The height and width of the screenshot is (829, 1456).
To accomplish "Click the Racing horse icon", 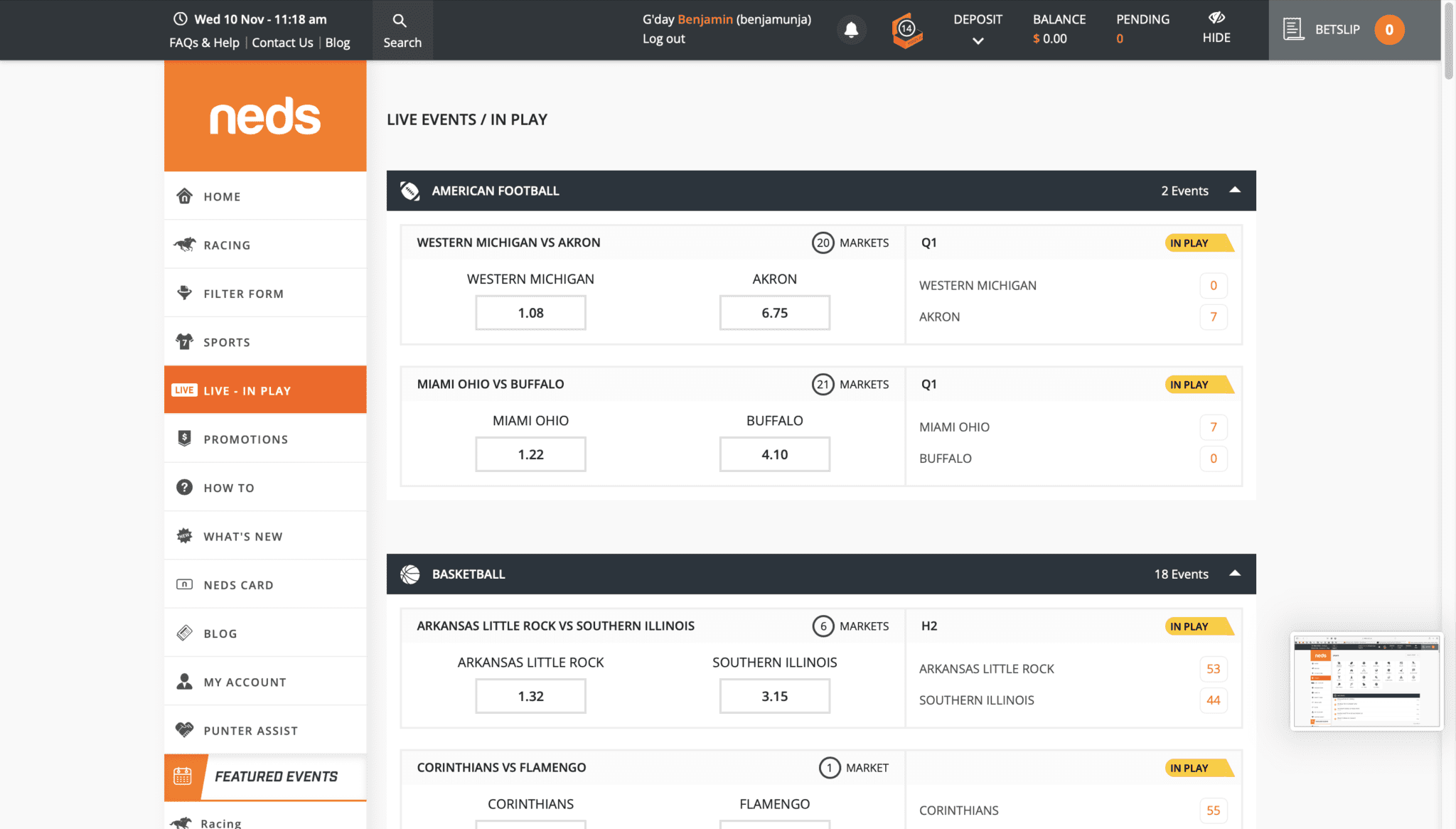I will point(184,244).
